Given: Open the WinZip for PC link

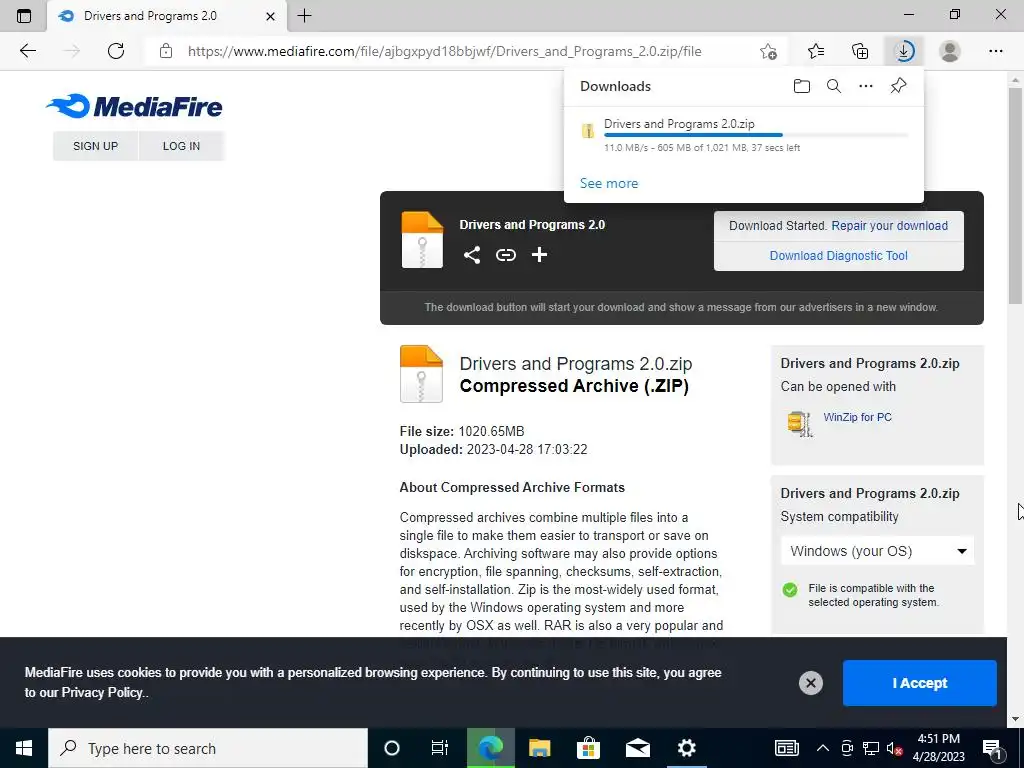Looking at the screenshot, I should 857,417.
